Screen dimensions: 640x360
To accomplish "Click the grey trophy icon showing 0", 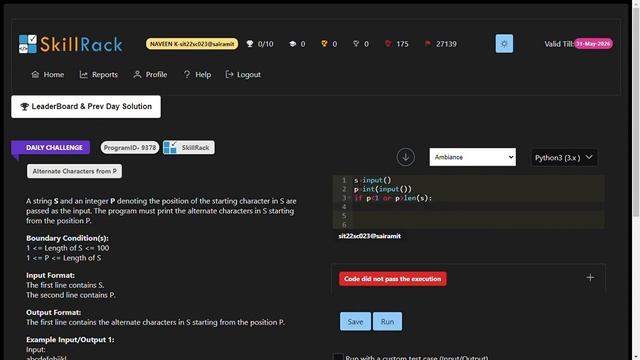I will click(356, 44).
